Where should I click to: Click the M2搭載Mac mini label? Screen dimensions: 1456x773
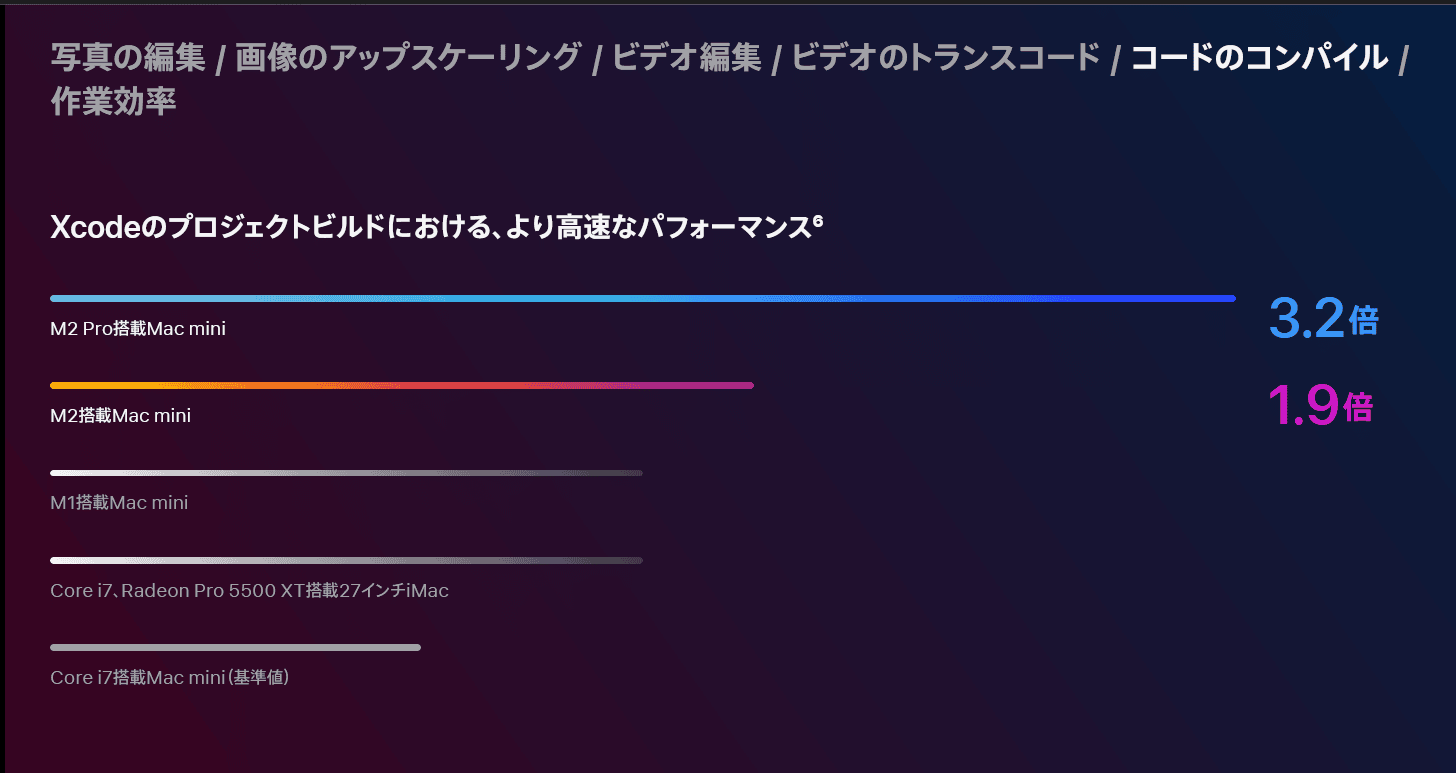click(x=120, y=415)
